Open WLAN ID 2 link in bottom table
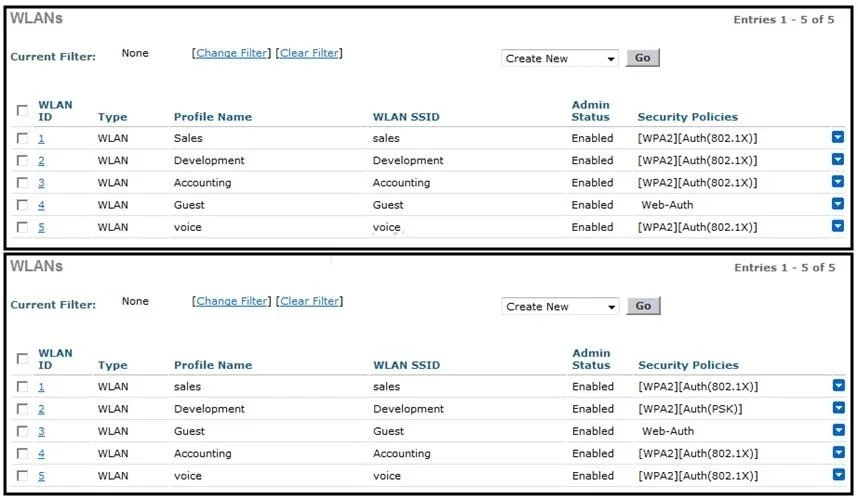The image size is (858, 500). tap(41, 409)
